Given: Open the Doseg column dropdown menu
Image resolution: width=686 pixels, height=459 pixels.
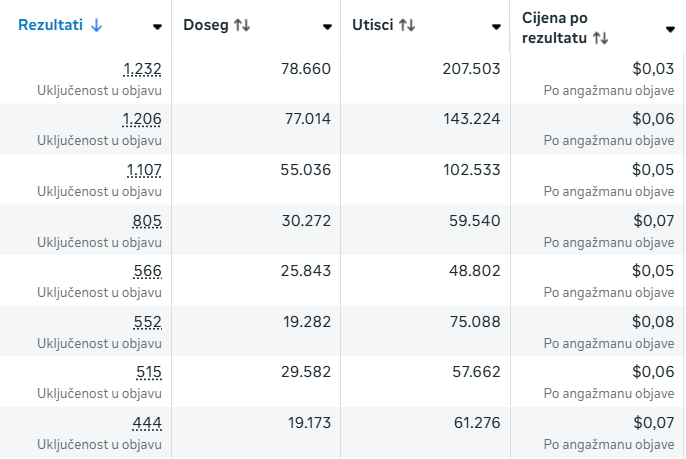Looking at the screenshot, I should click(x=328, y=27).
